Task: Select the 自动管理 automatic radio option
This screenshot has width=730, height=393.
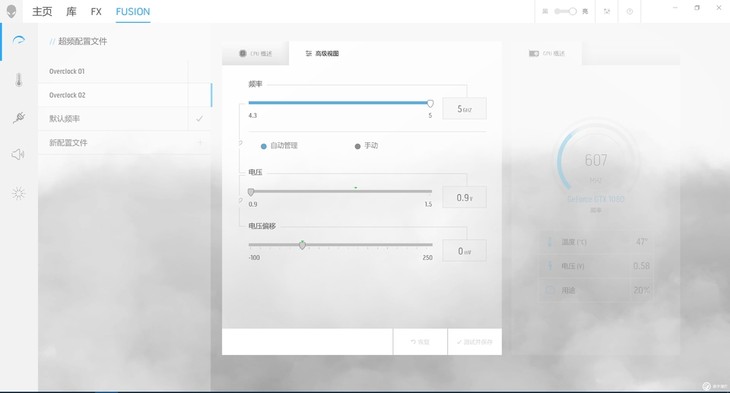Action: (279, 146)
